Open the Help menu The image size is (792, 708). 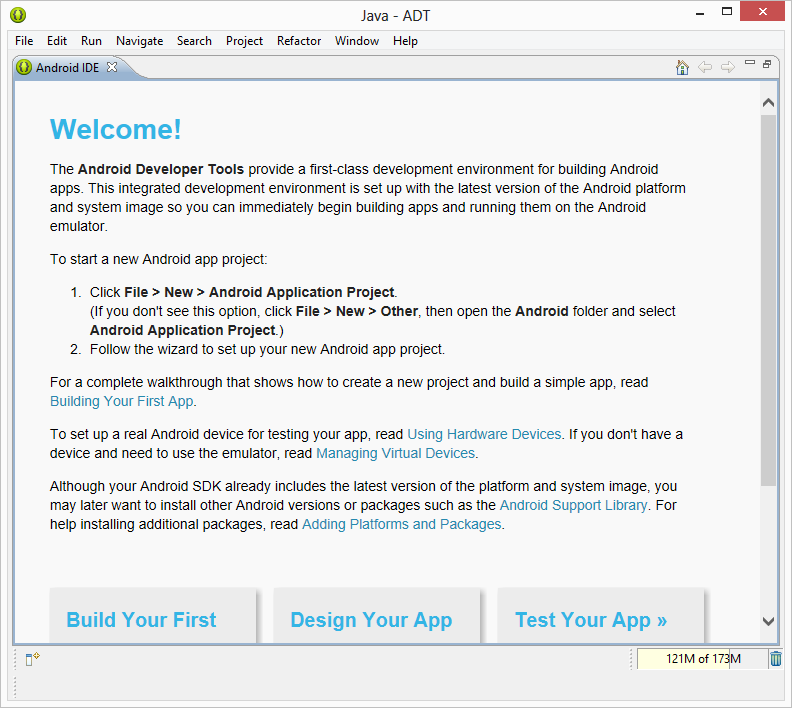click(x=405, y=41)
